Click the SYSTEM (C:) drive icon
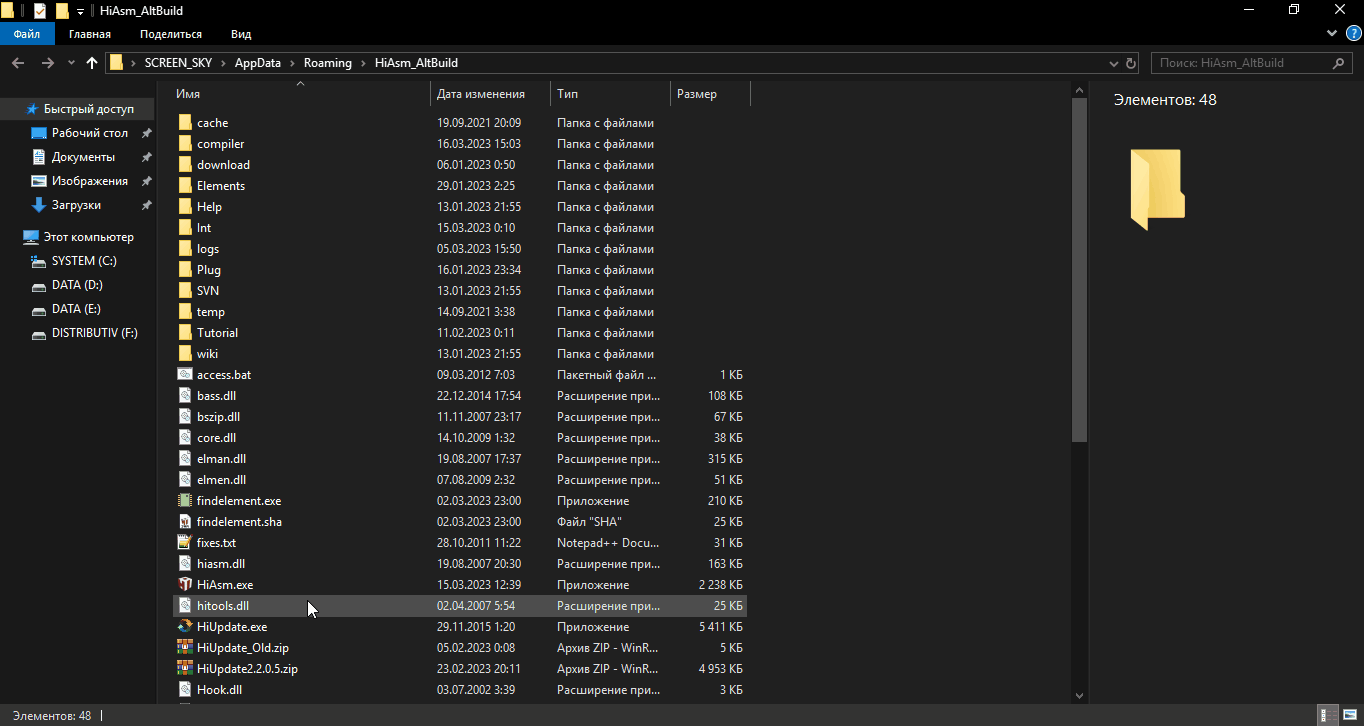Screen dimensions: 1364x726 coord(39,261)
